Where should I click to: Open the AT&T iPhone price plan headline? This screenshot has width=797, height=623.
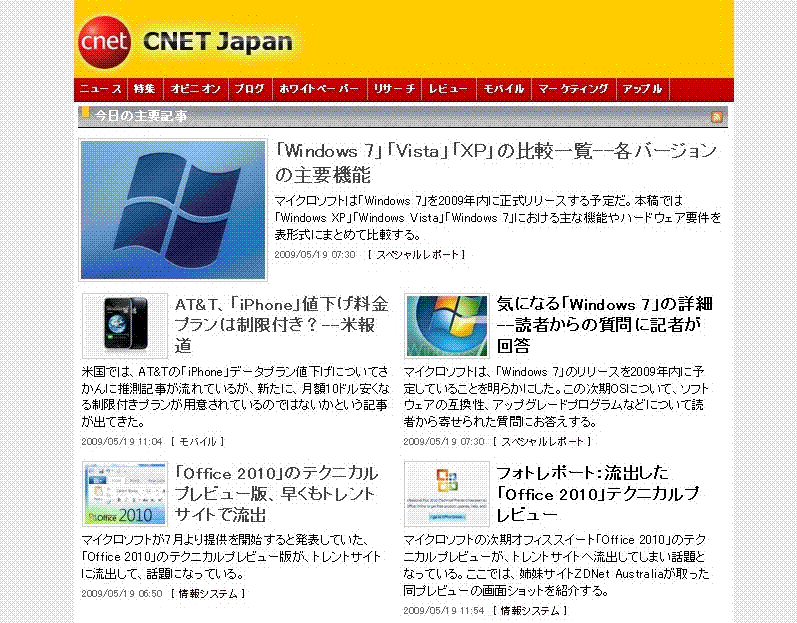pyautogui.click(x=282, y=325)
